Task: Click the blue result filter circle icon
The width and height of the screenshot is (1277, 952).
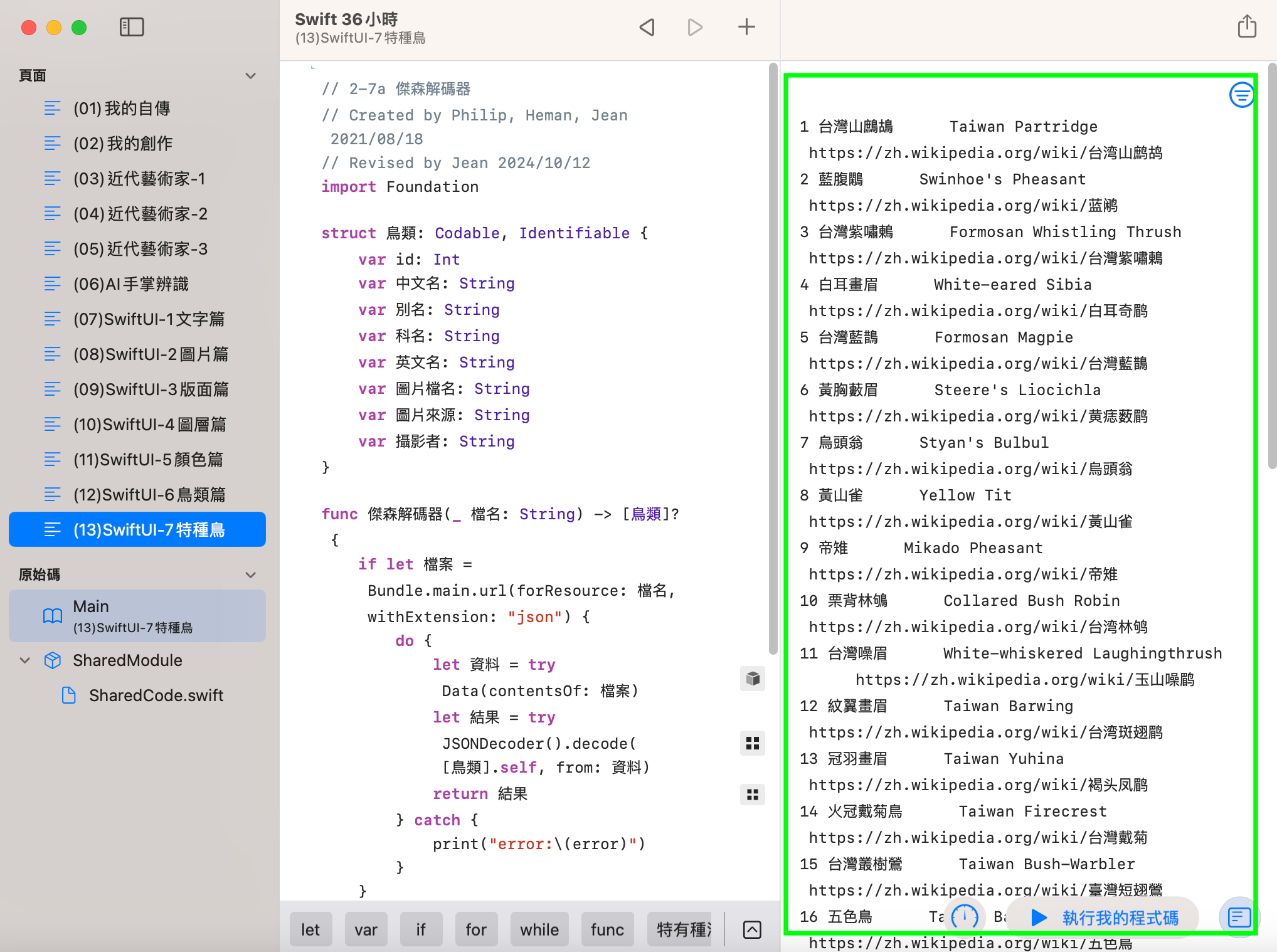Action: coord(1241,95)
